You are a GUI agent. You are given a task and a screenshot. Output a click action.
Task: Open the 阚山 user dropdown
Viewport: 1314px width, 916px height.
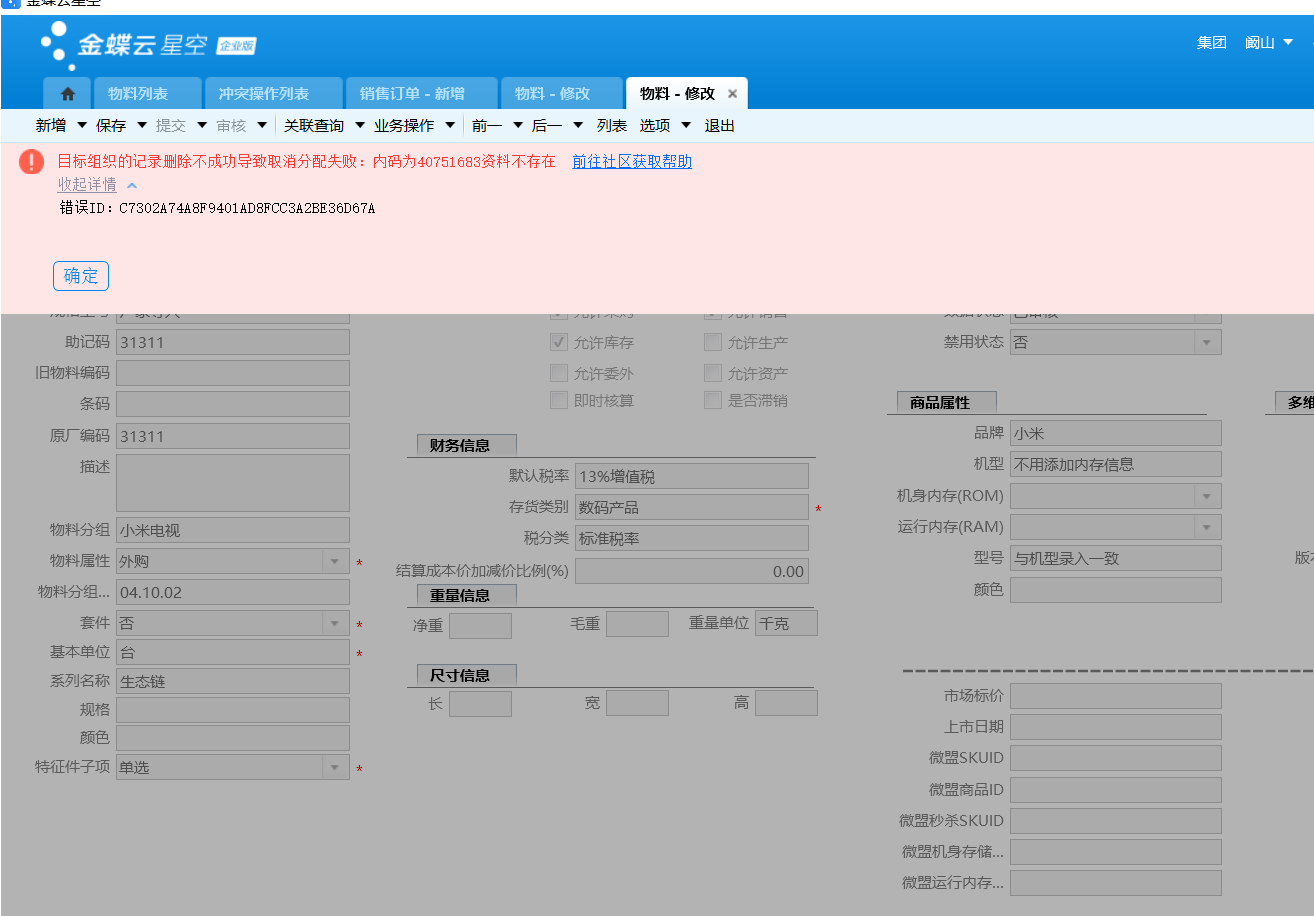coord(1269,43)
